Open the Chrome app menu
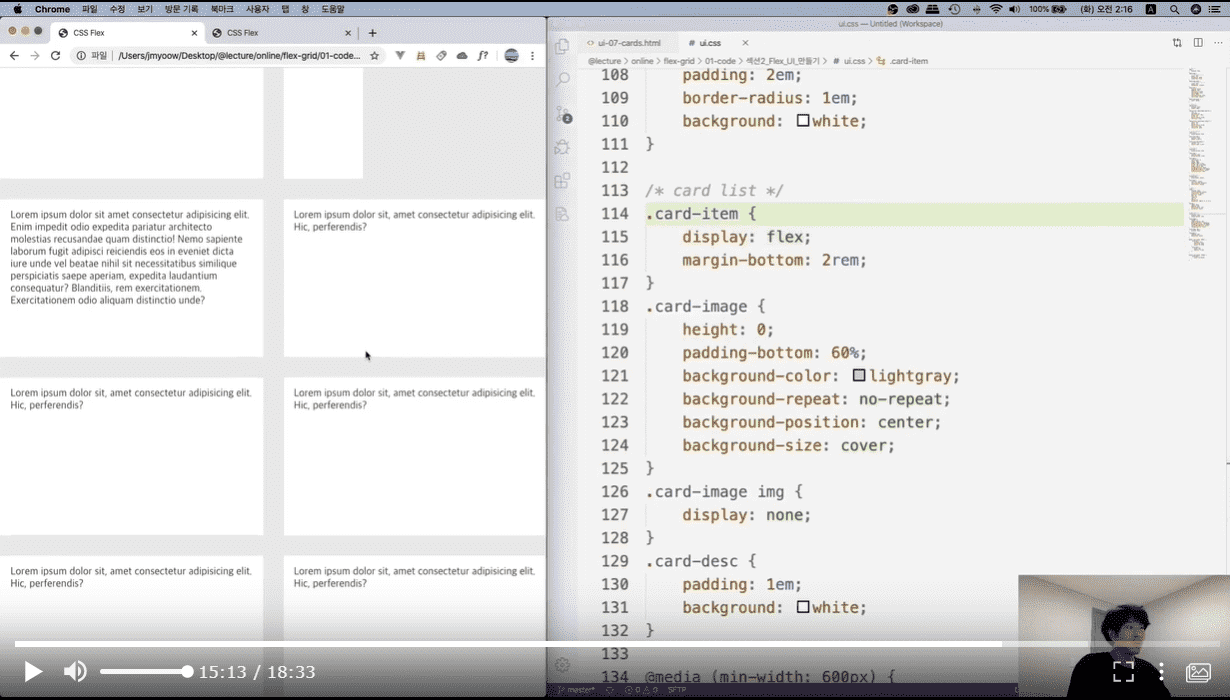 pos(52,9)
